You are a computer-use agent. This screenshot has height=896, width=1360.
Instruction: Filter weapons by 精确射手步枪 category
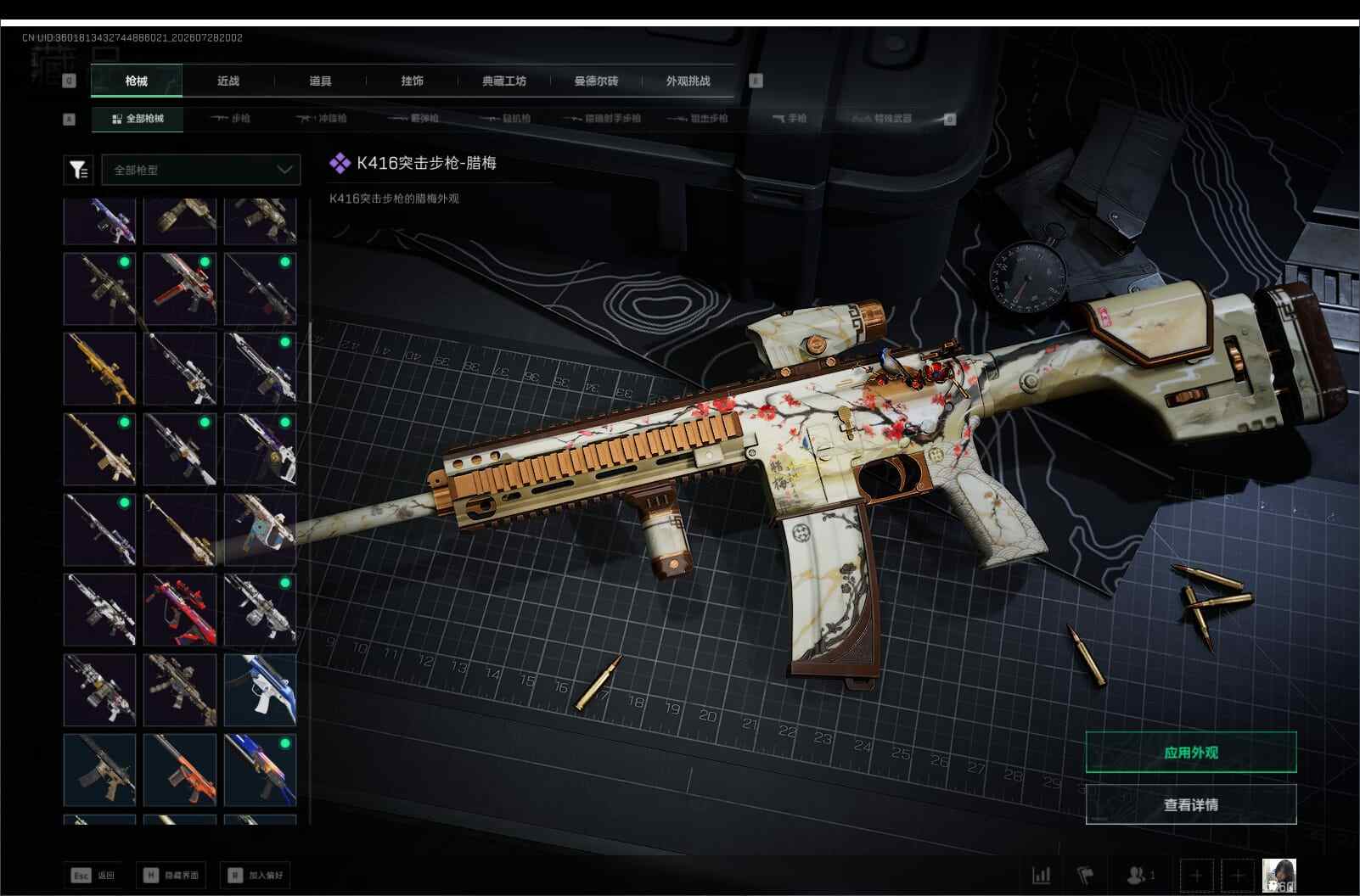[x=602, y=119]
